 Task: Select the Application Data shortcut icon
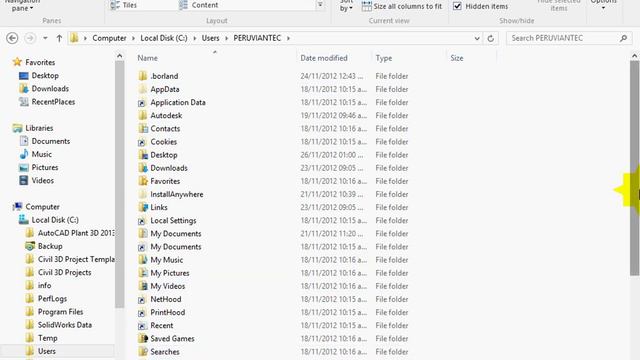pyautogui.click(x=142, y=102)
